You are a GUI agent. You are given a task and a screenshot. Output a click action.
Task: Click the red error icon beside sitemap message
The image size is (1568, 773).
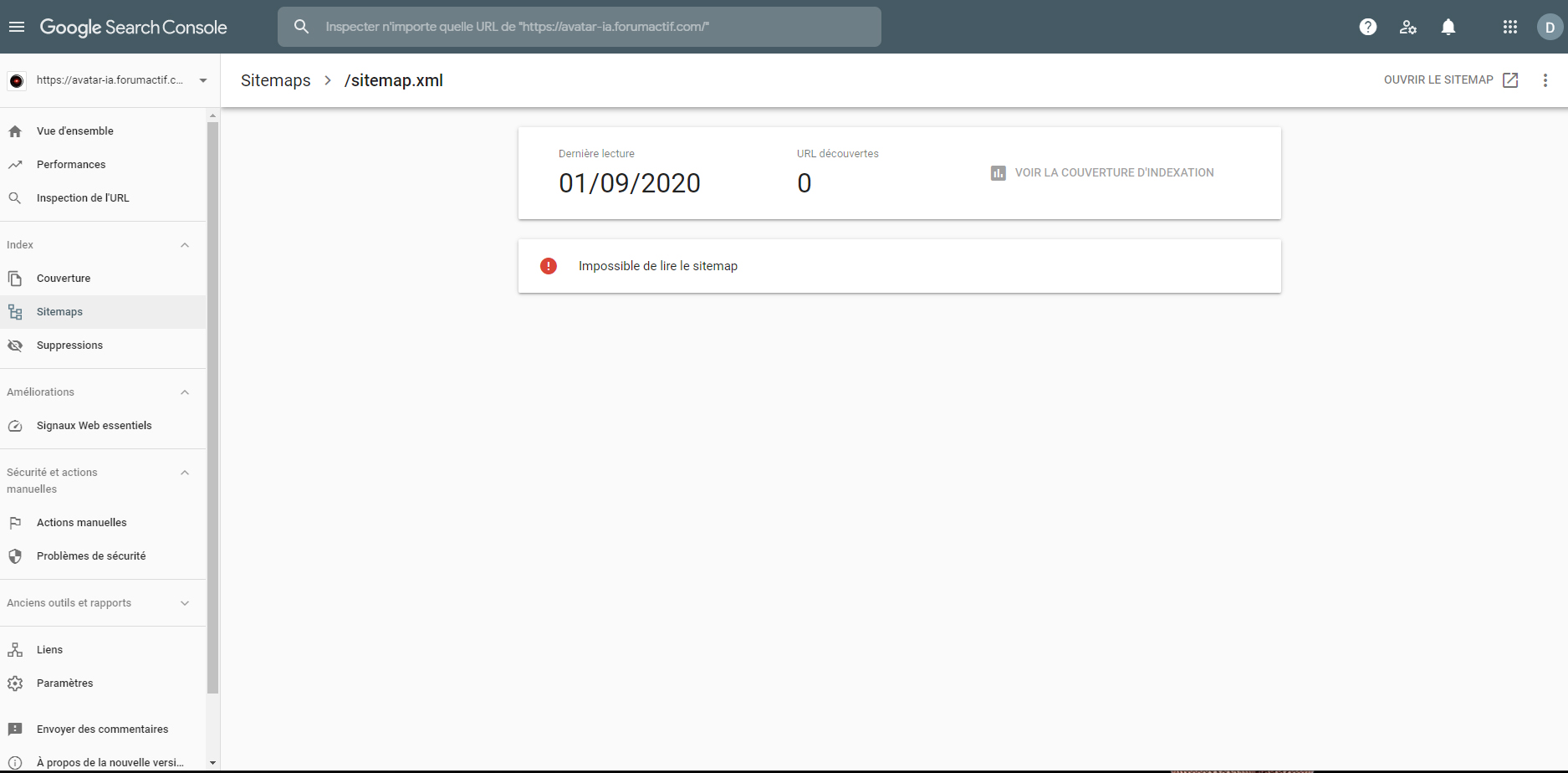(549, 266)
